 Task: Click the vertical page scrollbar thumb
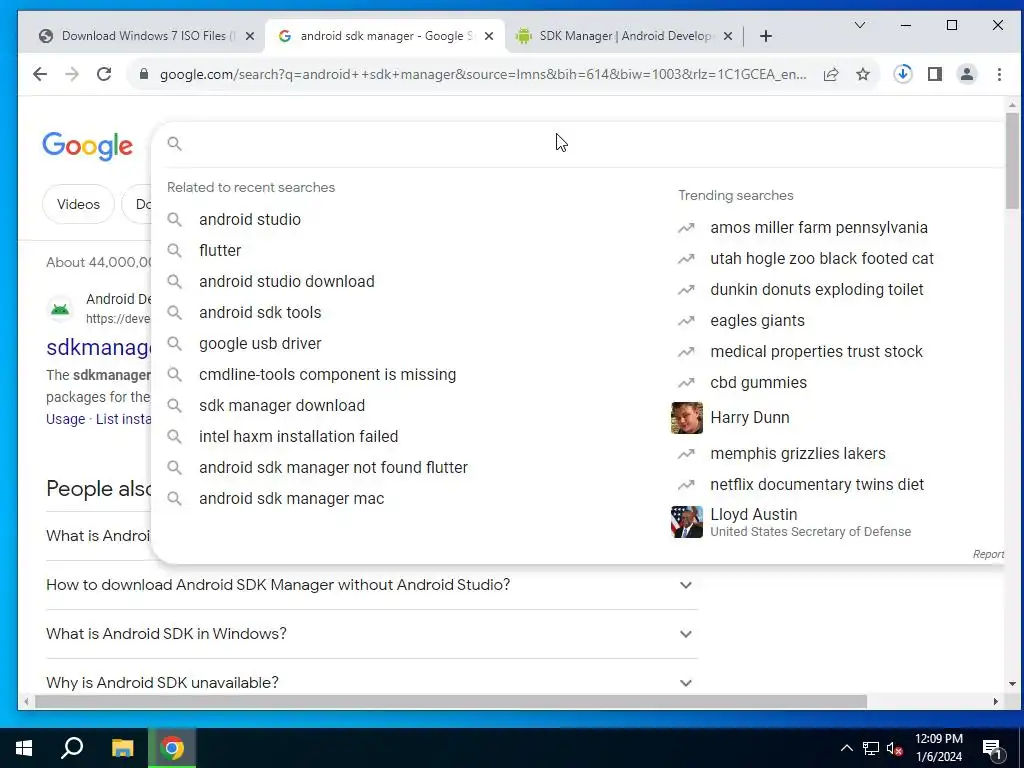click(x=1012, y=161)
